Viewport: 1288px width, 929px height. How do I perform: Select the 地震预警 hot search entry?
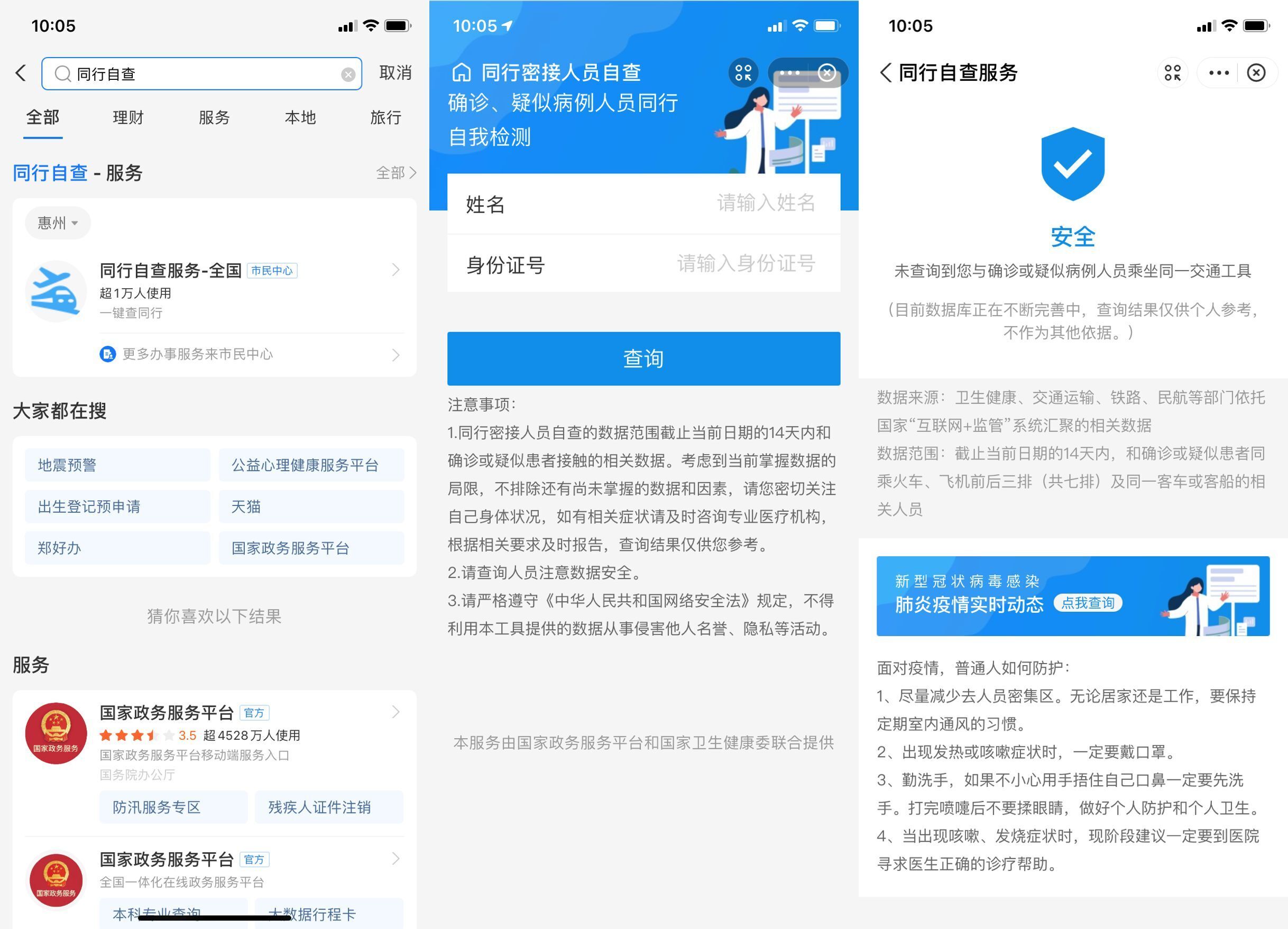point(117,464)
